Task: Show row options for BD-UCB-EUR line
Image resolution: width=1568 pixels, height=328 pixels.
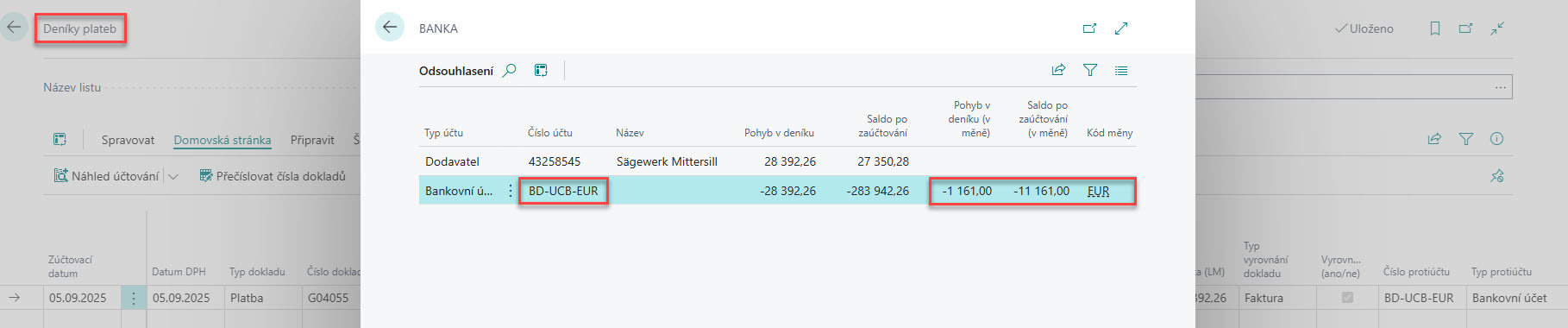Action: coord(511,191)
